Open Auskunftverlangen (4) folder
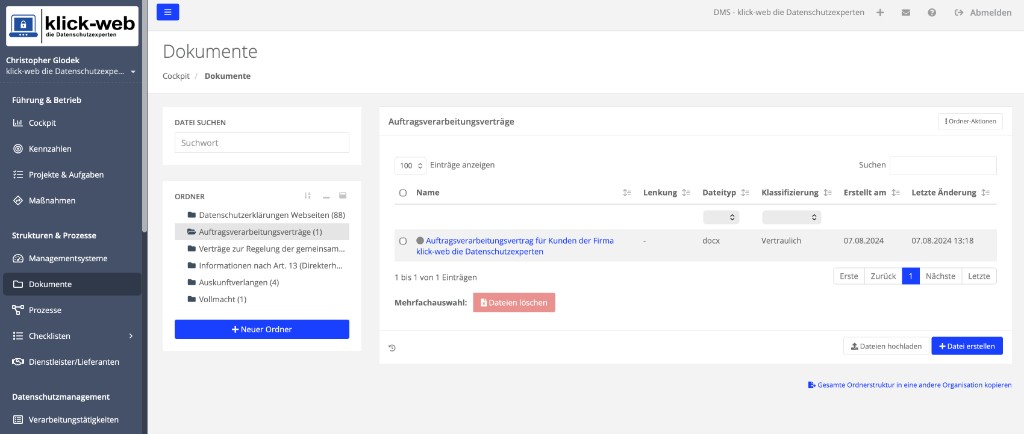Viewport: 1024px width, 434px height. pos(239,283)
